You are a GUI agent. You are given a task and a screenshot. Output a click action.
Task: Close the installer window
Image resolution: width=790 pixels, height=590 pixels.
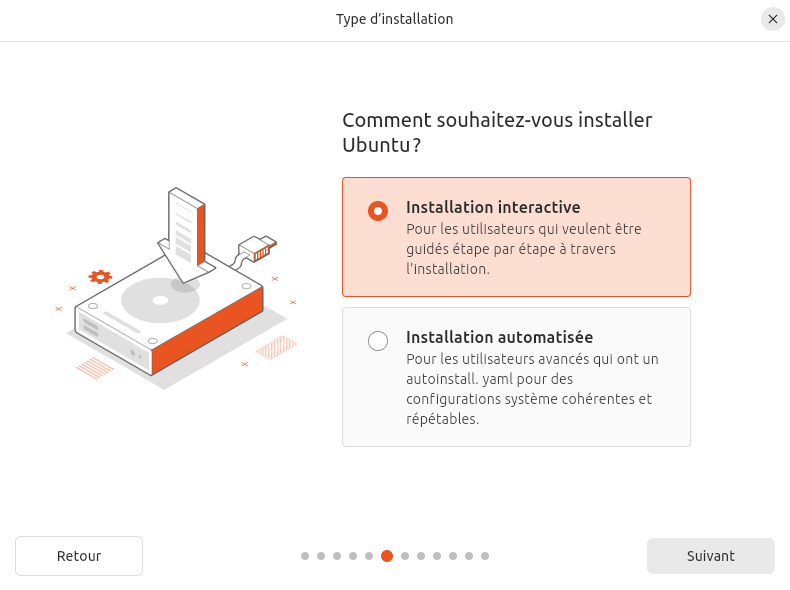point(772,19)
